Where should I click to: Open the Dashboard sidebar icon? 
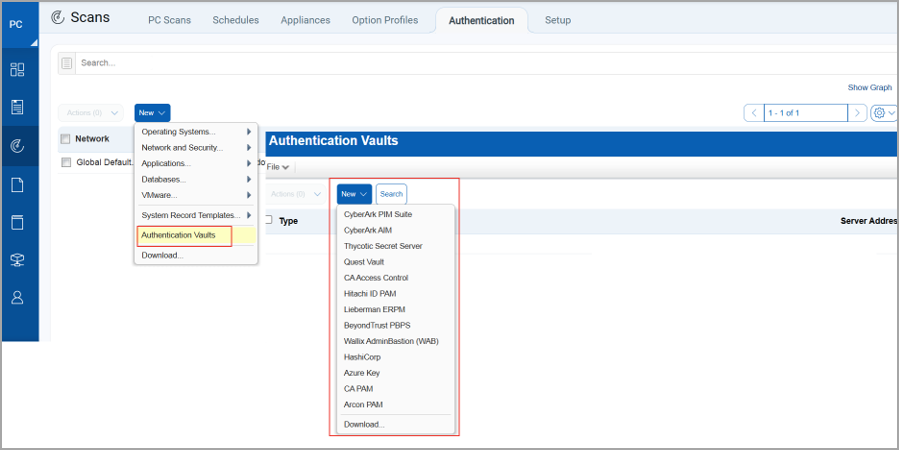[17, 69]
